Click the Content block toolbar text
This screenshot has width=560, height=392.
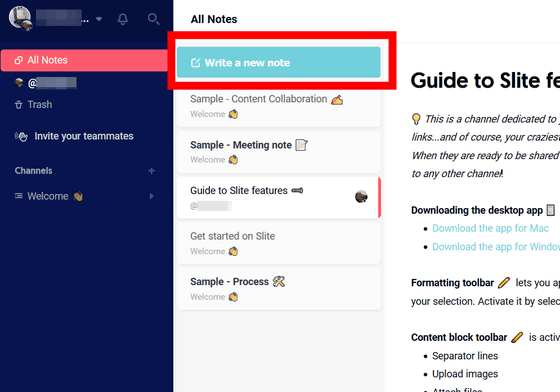459,337
